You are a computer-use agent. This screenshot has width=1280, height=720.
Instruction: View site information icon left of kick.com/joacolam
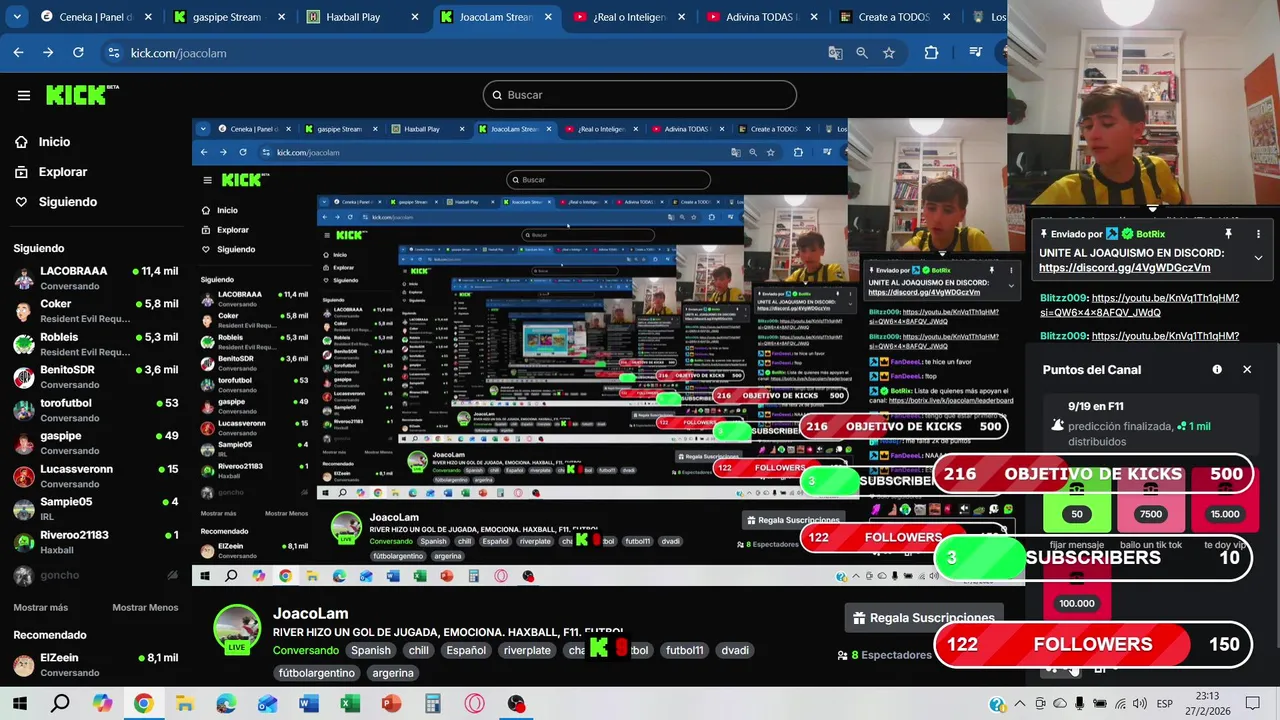click(x=113, y=53)
